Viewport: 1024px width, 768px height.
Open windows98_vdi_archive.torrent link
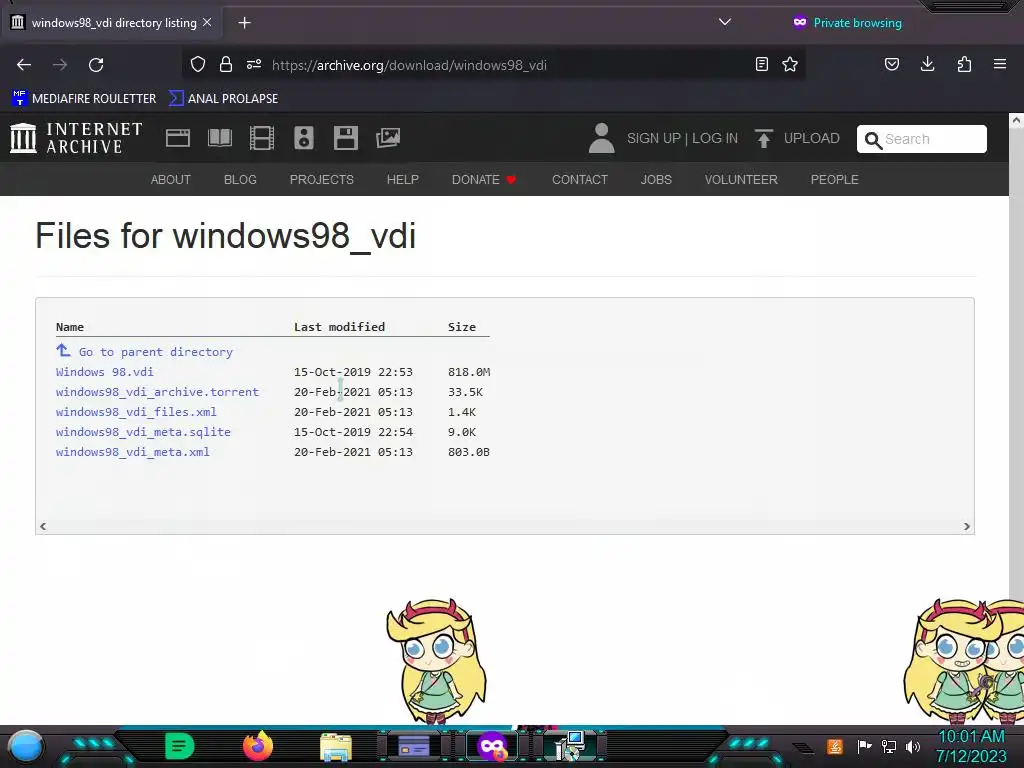pyautogui.click(x=157, y=392)
